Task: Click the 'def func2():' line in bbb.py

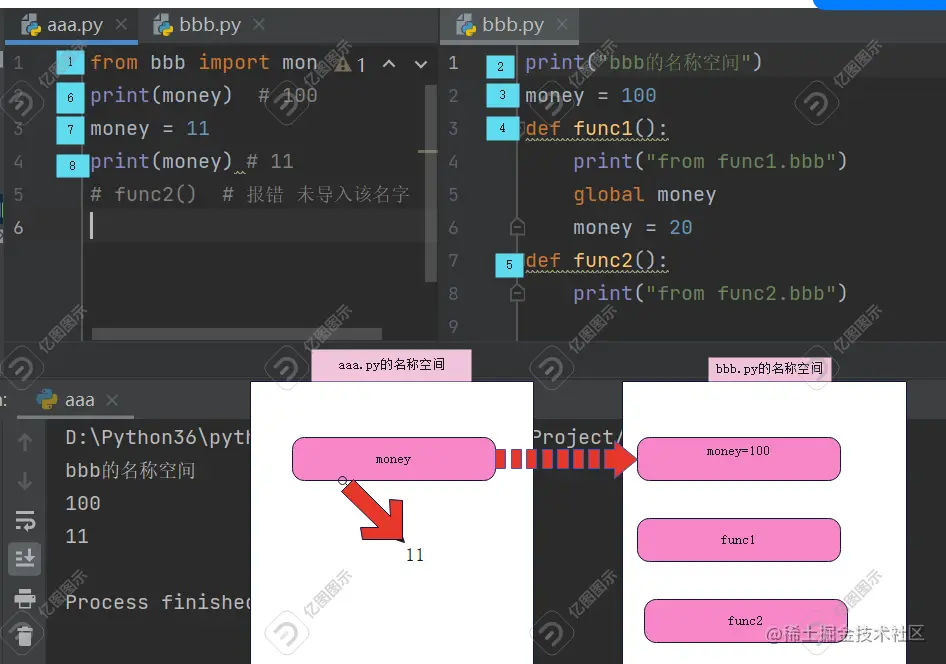Action: click(x=596, y=261)
